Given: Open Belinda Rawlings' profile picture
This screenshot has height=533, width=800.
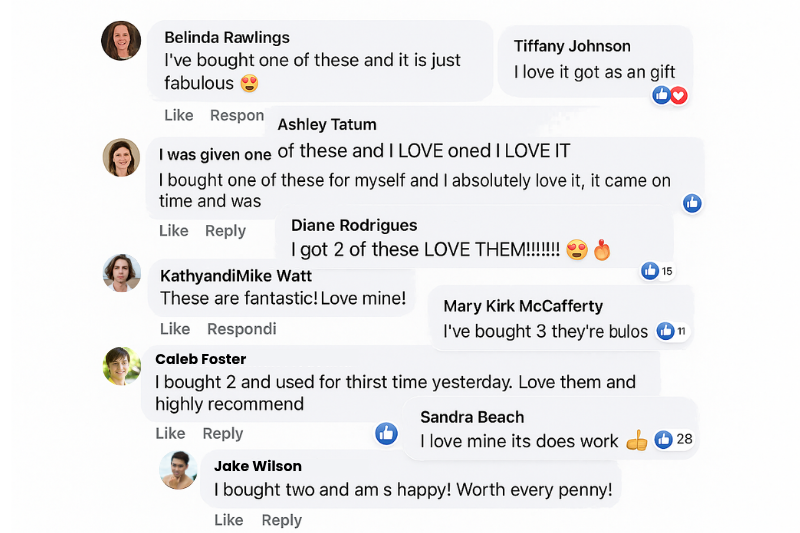Looking at the screenshot, I should [121, 41].
